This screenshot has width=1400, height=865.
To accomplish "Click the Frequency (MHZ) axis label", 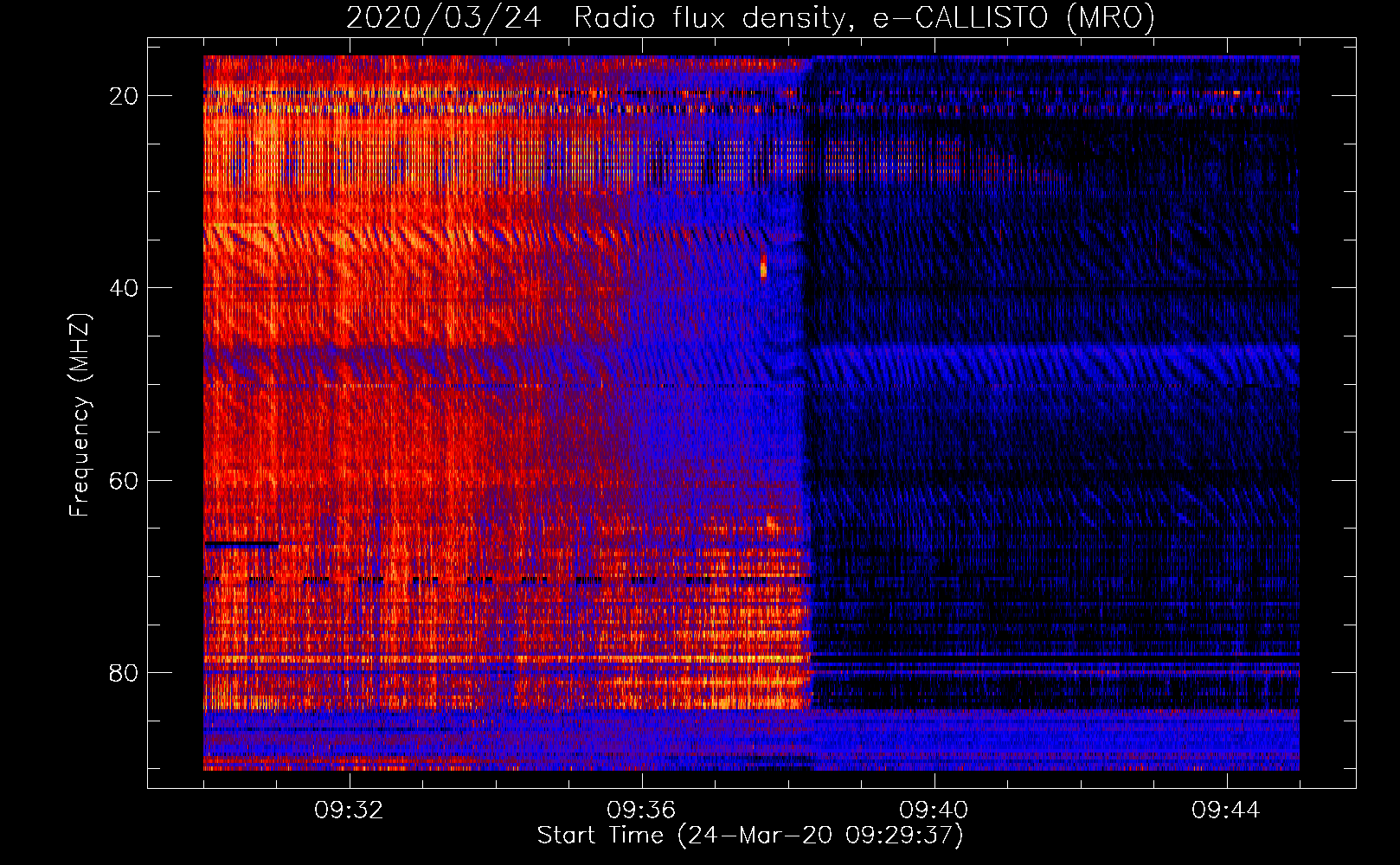I will click(x=80, y=415).
